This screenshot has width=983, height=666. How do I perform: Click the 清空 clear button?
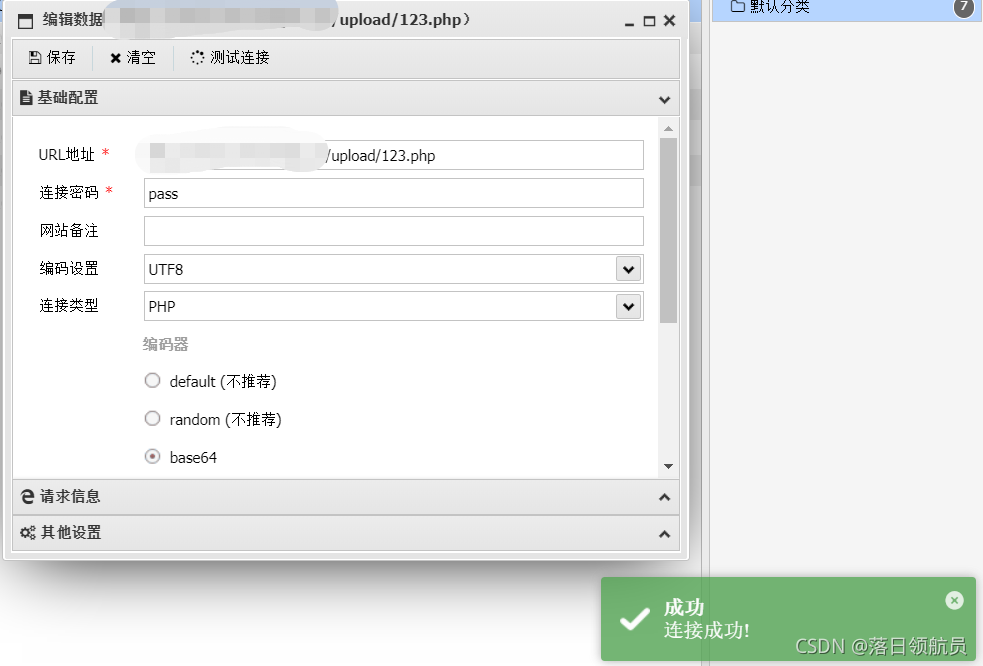click(x=133, y=58)
